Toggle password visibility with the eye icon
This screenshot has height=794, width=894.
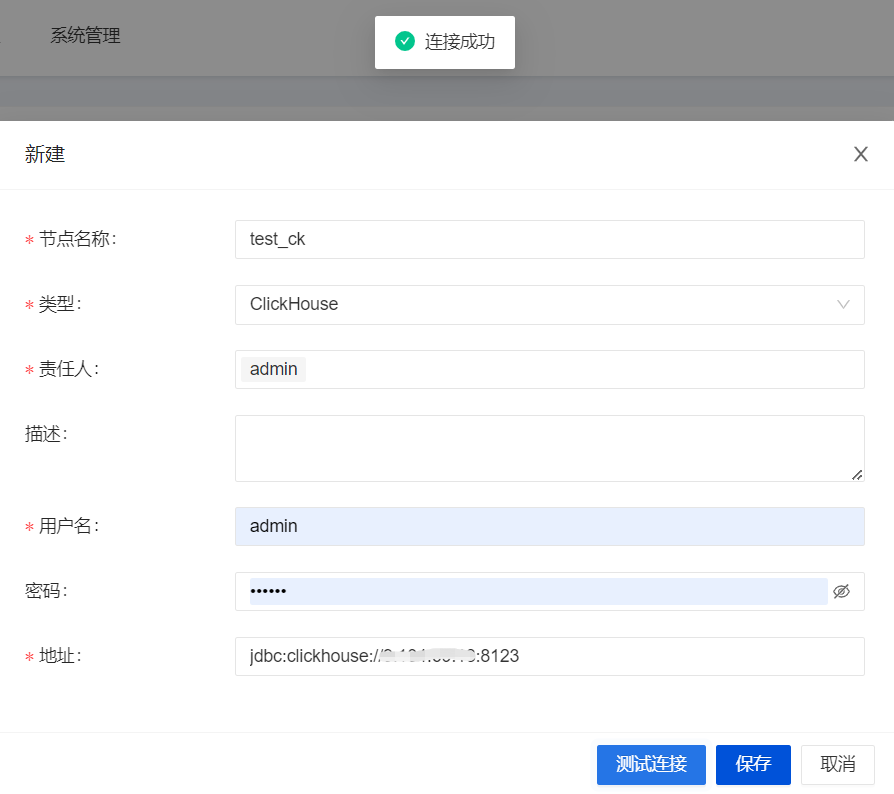841,591
